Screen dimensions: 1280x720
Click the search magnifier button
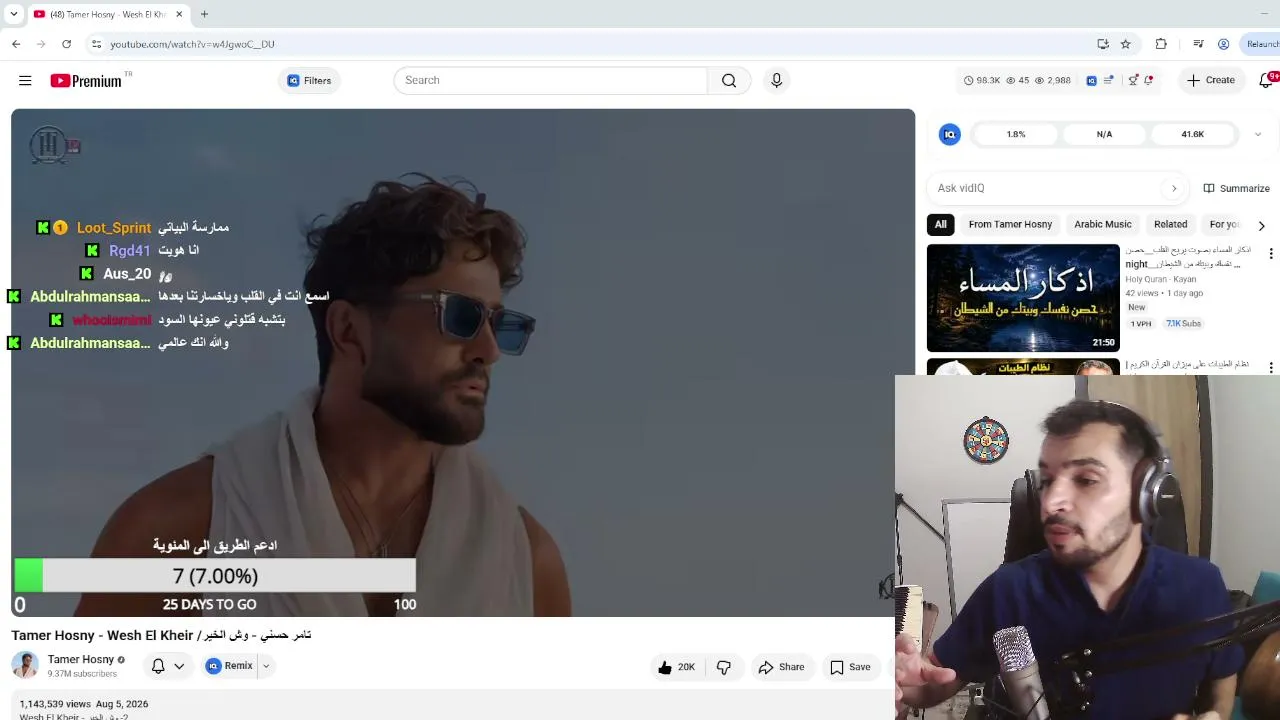pyautogui.click(x=729, y=80)
